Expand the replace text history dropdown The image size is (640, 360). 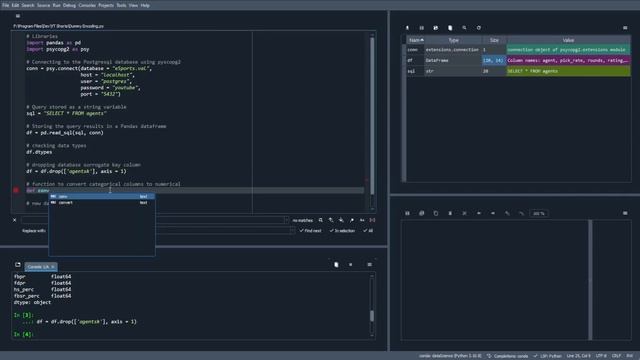[x=292, y=231]
